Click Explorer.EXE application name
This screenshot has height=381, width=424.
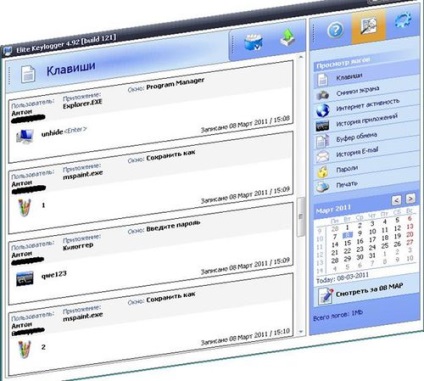point(82,104)
